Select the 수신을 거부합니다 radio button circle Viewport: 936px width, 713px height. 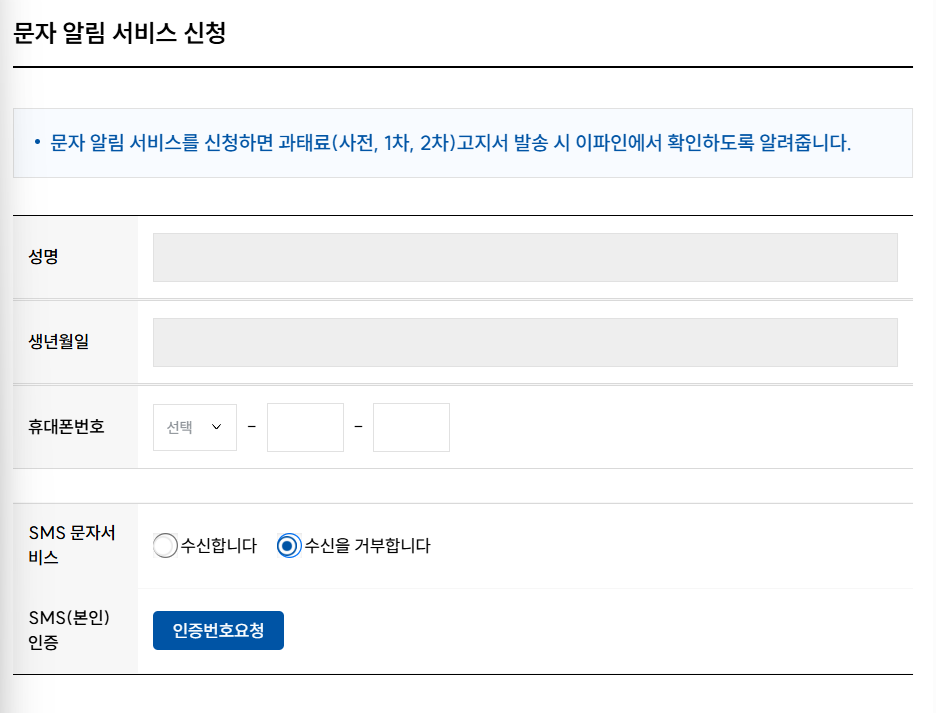click(288, 546)
